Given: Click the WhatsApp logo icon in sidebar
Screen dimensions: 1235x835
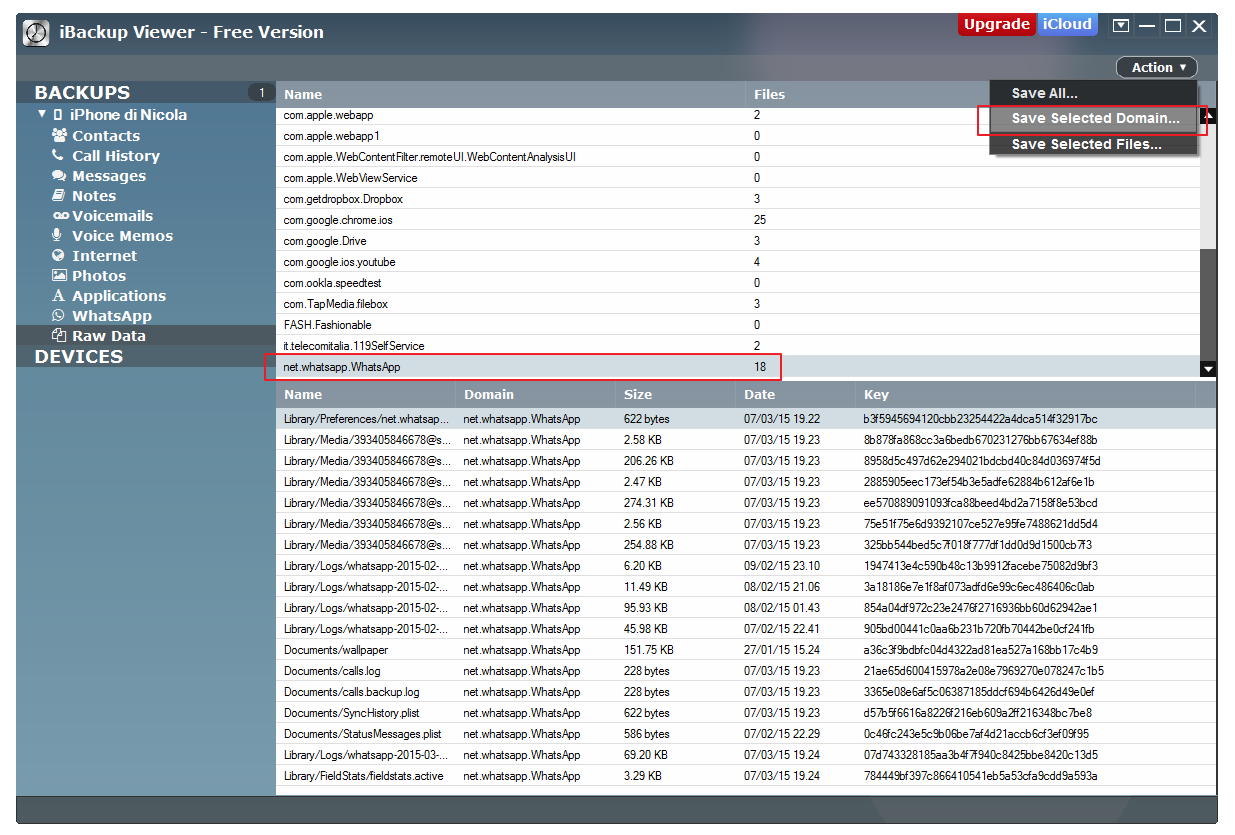Looking at the screenshot, I should click(58, 315).
